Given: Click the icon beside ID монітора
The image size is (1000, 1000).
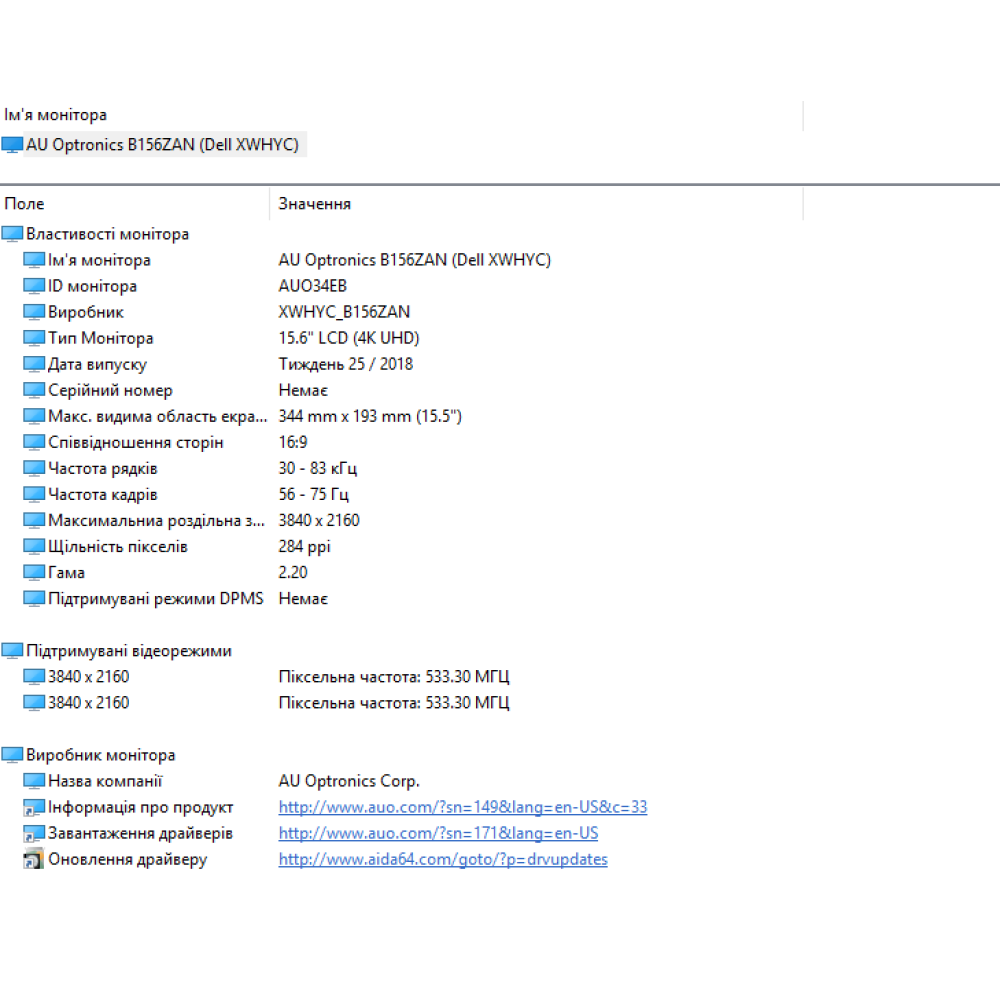Looking at the screenshot, I should tap(34, 286).
